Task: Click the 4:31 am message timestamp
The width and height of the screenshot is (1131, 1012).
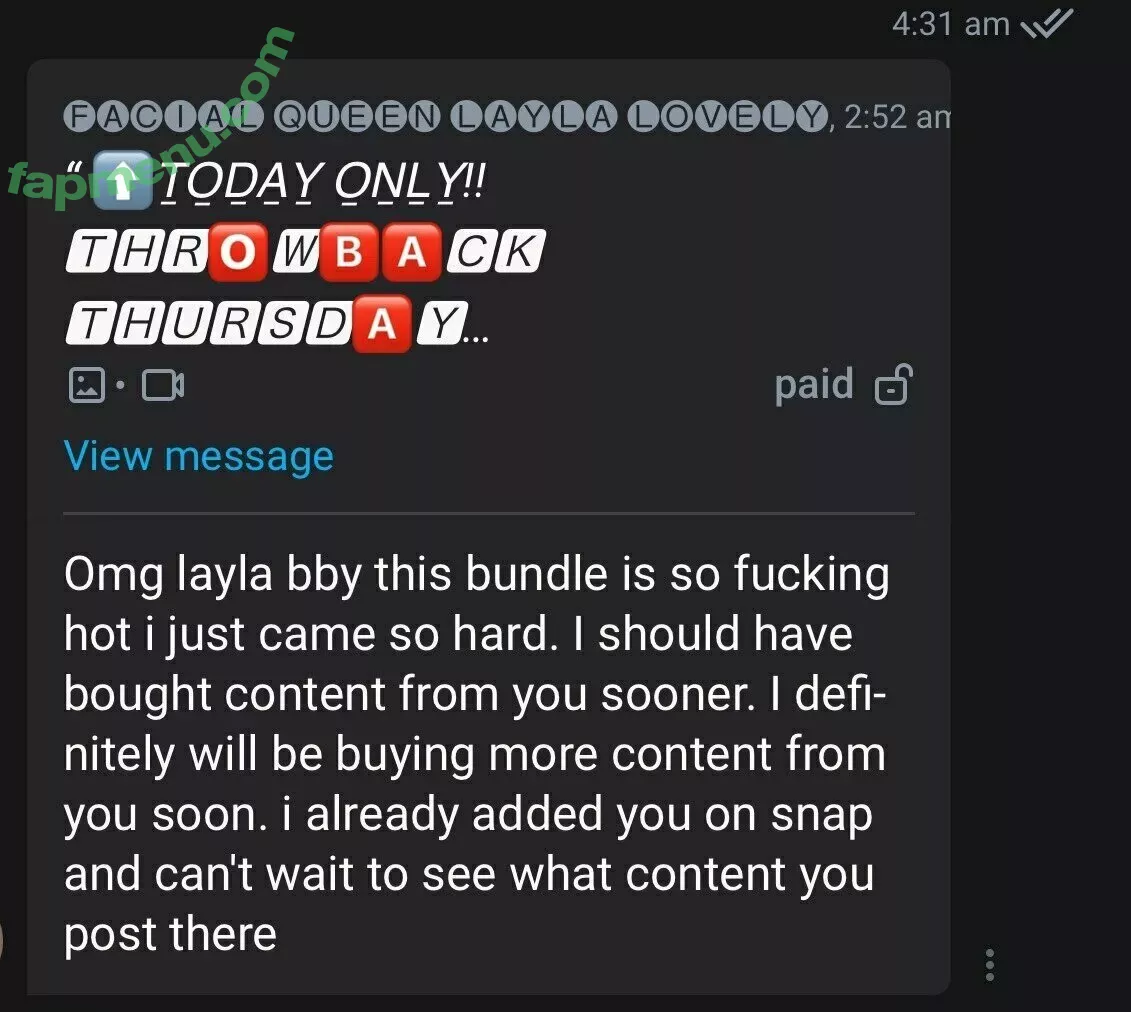Action: click(x=951, y=24)
